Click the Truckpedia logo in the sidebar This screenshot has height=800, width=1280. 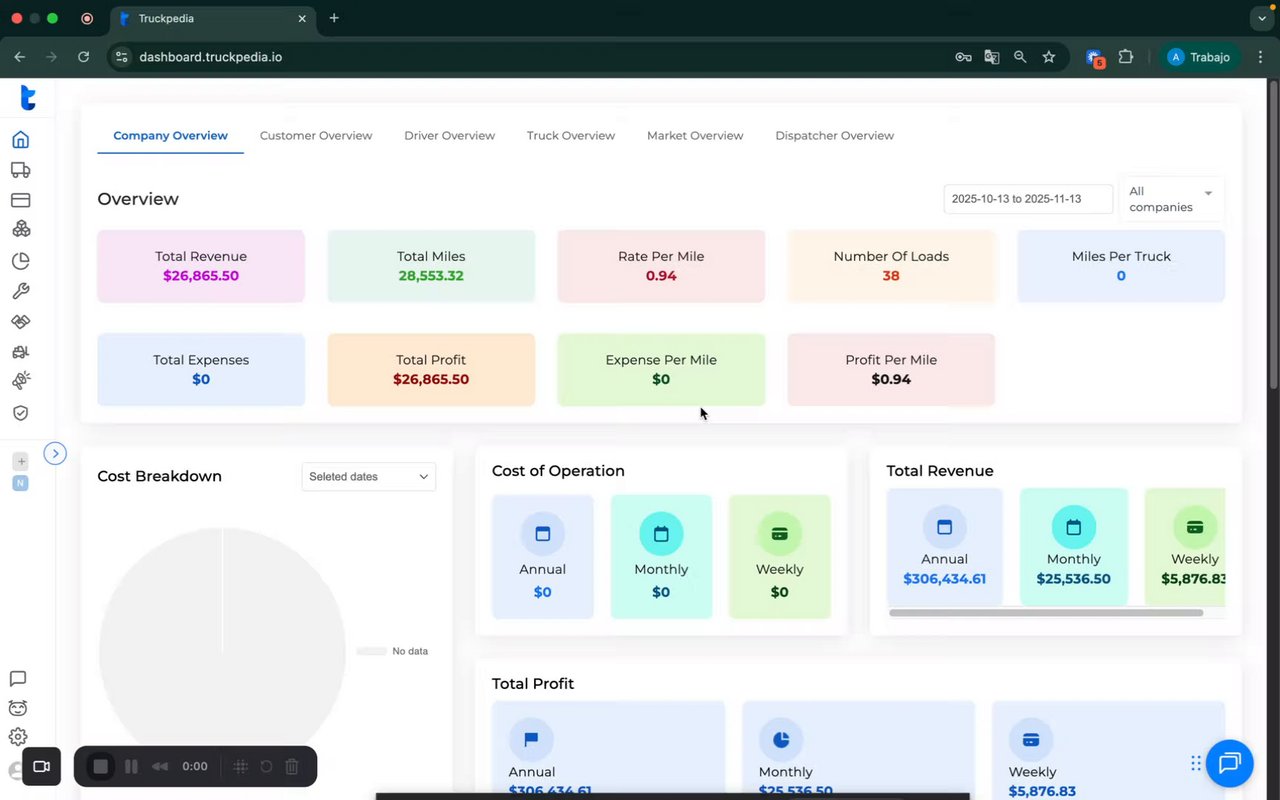[x=28, y=97]
